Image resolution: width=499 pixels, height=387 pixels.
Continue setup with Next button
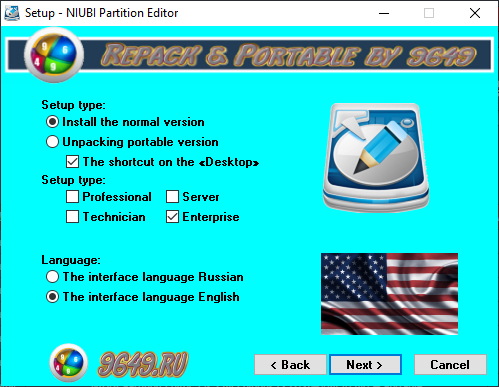coord(365,364)
